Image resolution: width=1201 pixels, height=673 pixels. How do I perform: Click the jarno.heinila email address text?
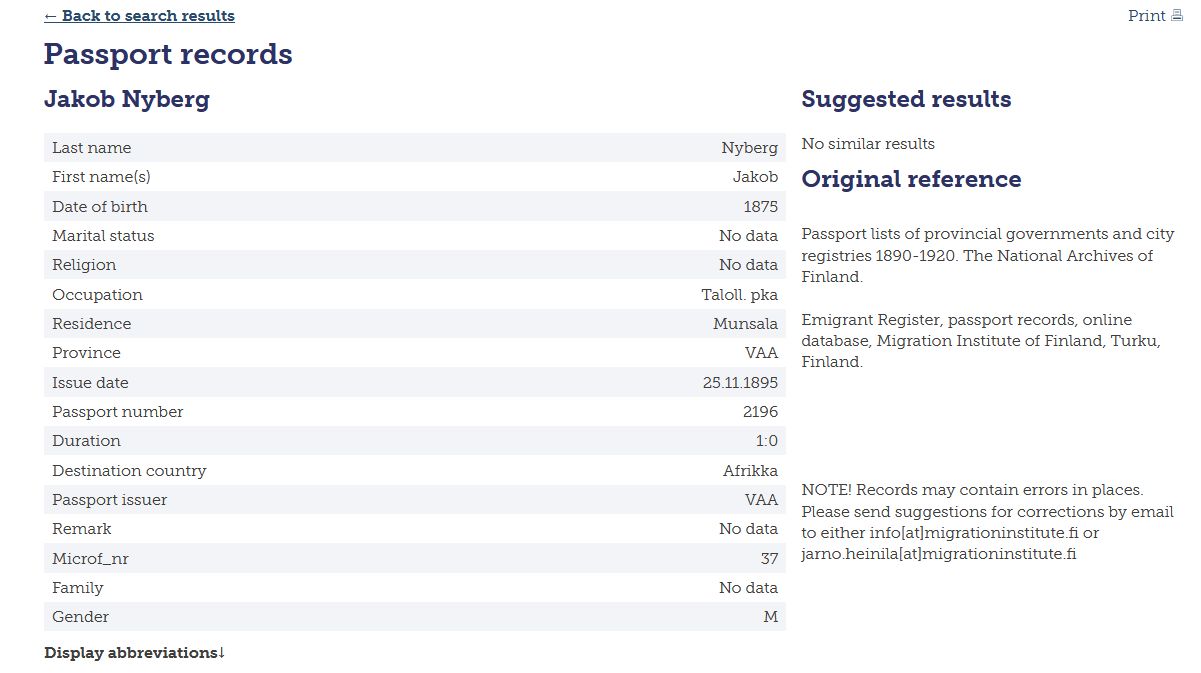(x=939, y=554)
